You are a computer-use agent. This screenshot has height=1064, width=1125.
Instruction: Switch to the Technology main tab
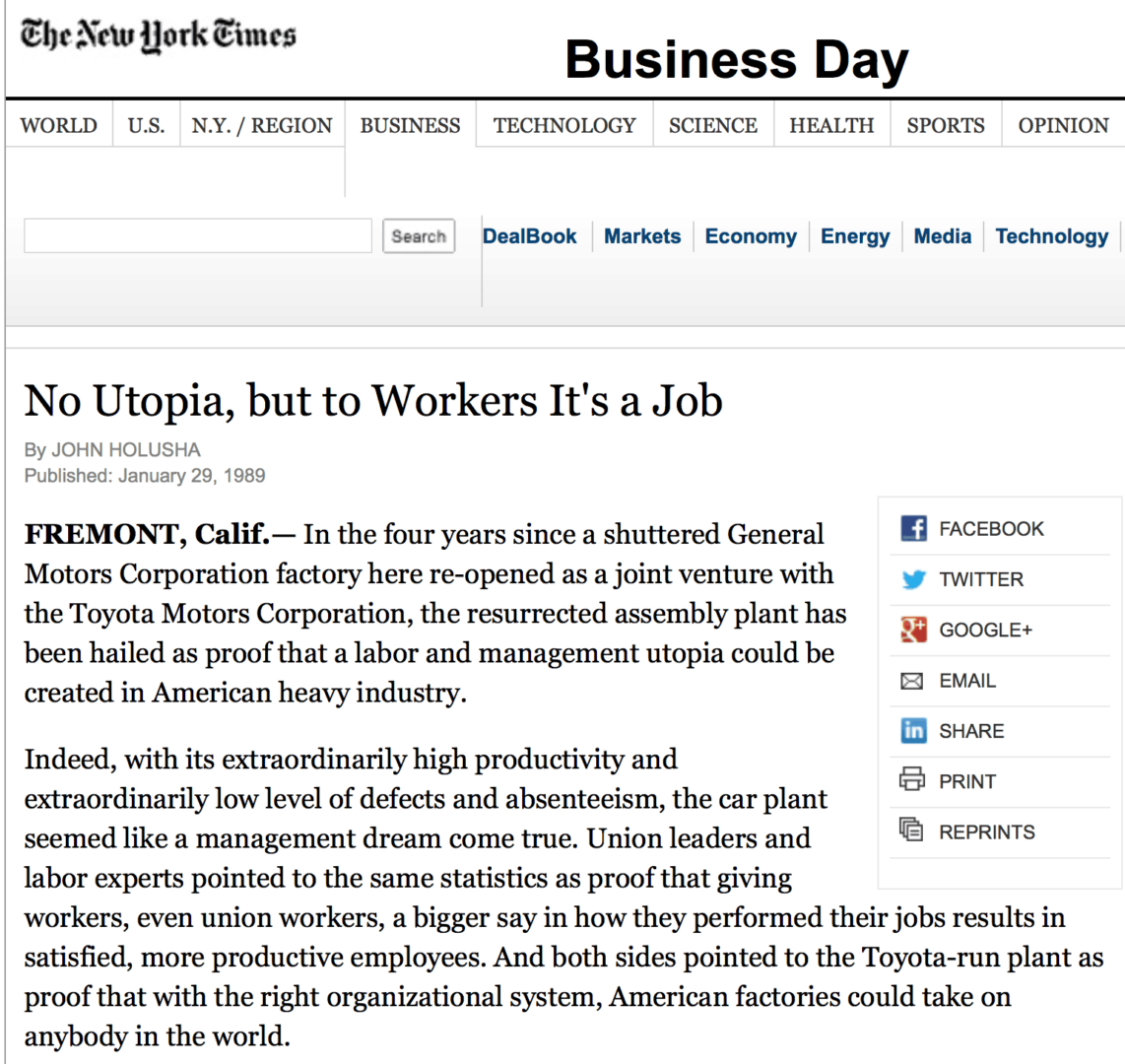564,126
